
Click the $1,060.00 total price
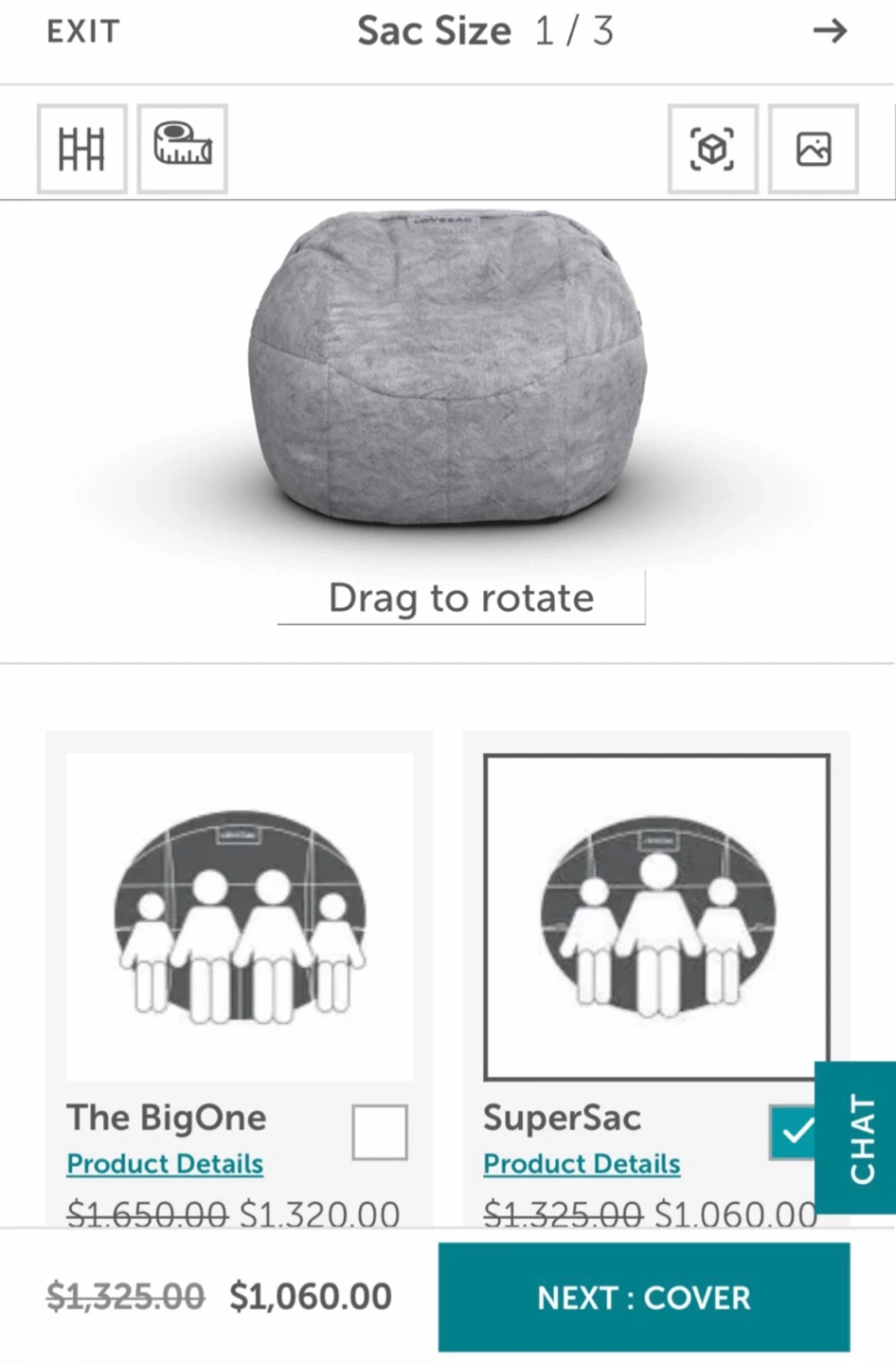tap(311, 1296)
